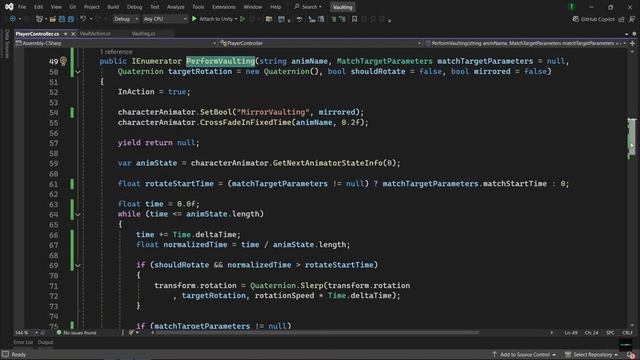This screenshot has height=360, width=640.
Task: Open the Assembly-CSharp project dropdown
Action: coord(116,43)
